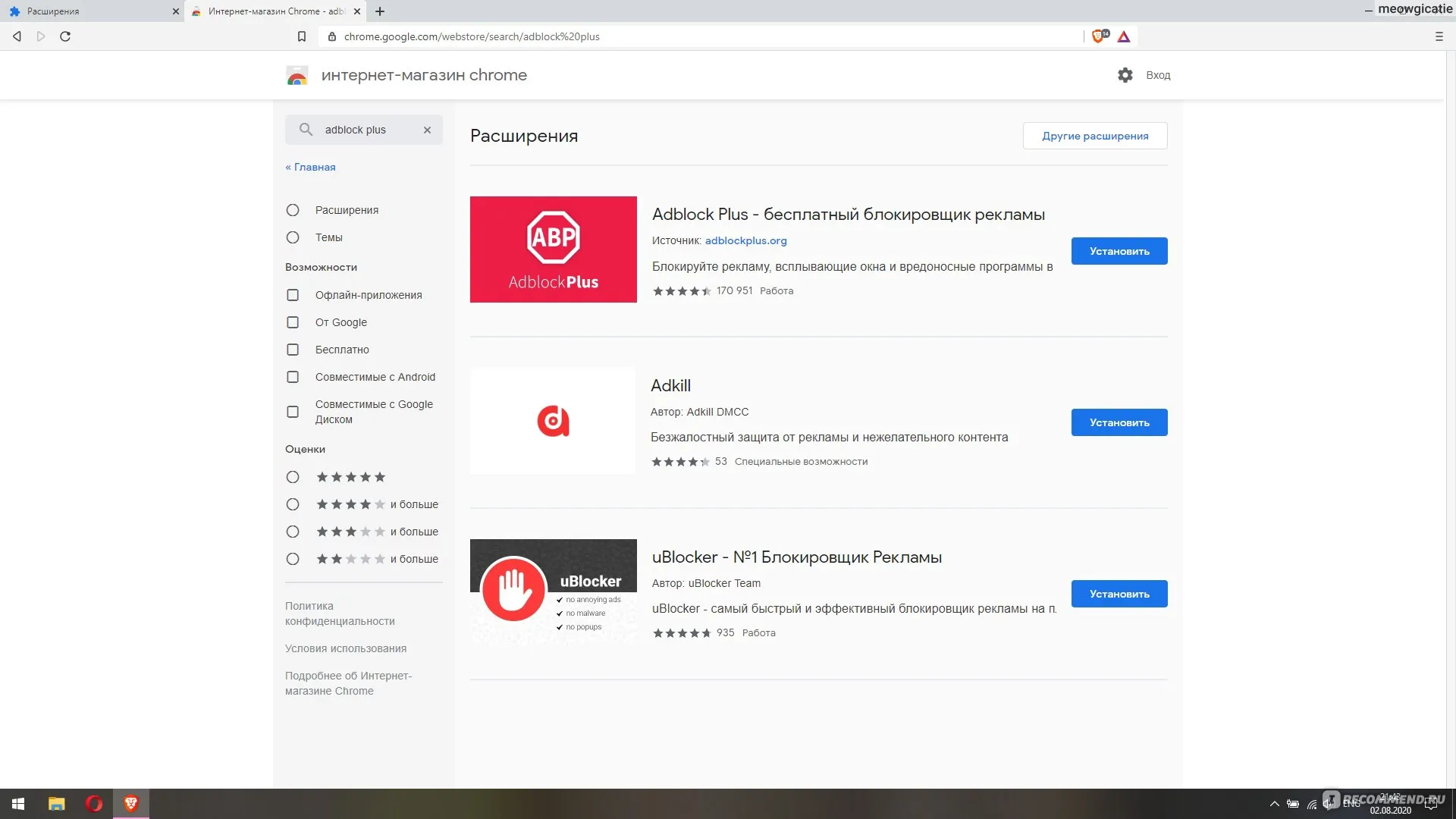1456x819 pixels.
Task: Open Opera browser from taskbar
Action: click(x=94, y=804)
